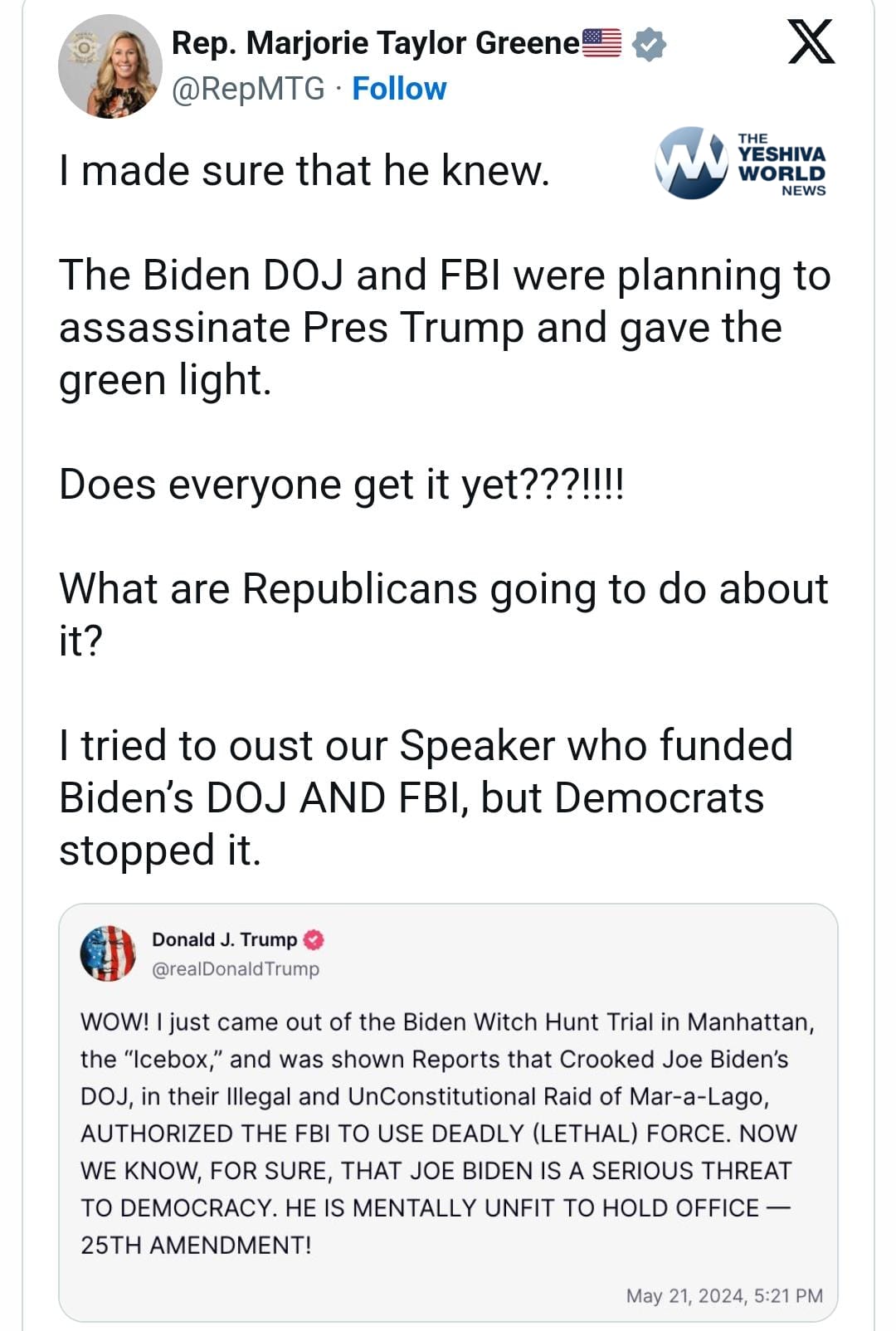Open the Donald J. Trump display name
This screenshot has width=896, height=1331.
point(224,939)
